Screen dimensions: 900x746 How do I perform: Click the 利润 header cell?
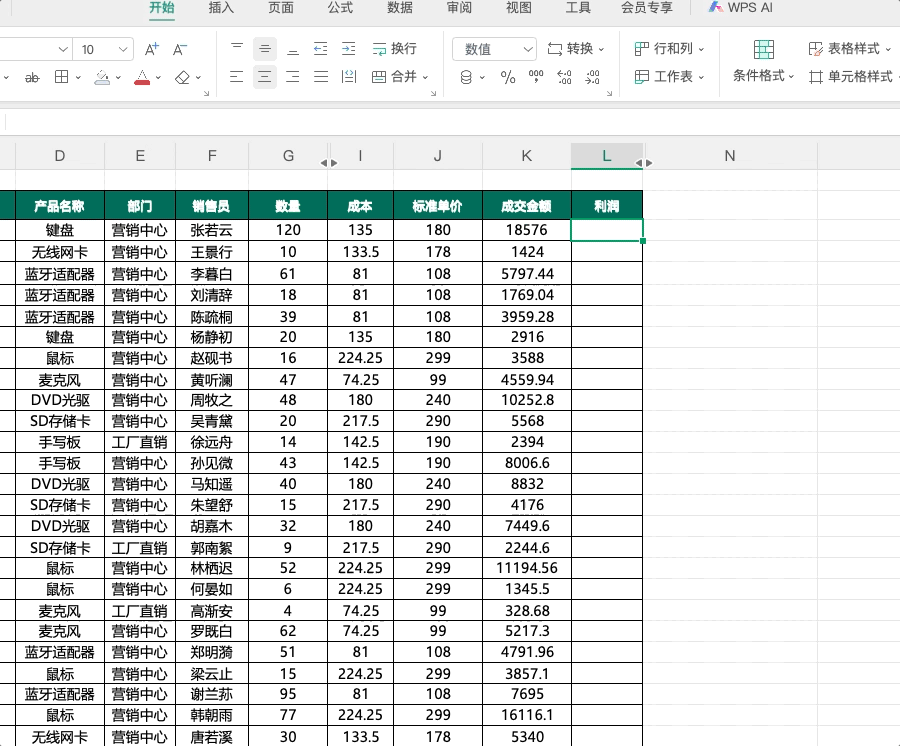[x=607, y=206]
